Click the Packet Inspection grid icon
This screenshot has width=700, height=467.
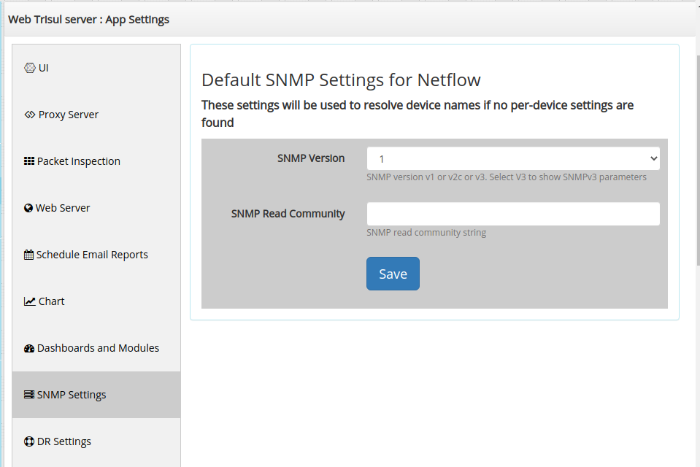(x=29, y=161)
